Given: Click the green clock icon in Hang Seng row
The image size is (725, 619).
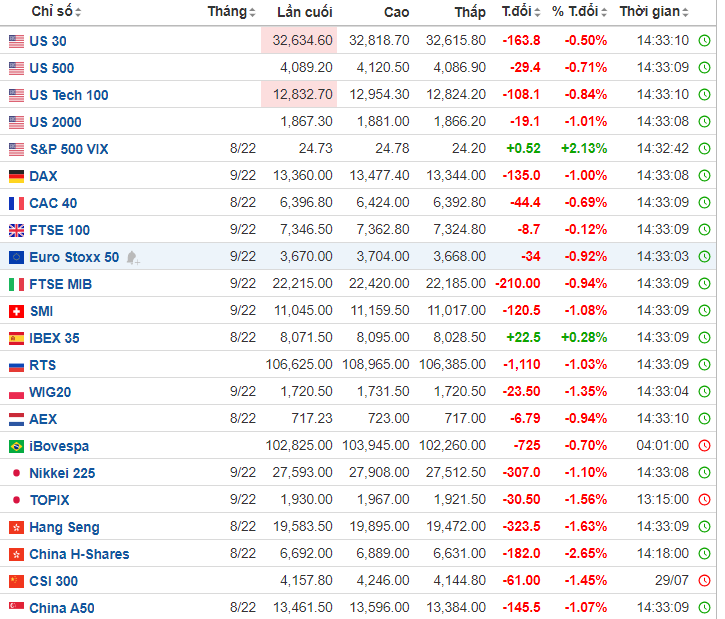Looking at the screenshot, I should pyautogui.click(x=704, y=527).
